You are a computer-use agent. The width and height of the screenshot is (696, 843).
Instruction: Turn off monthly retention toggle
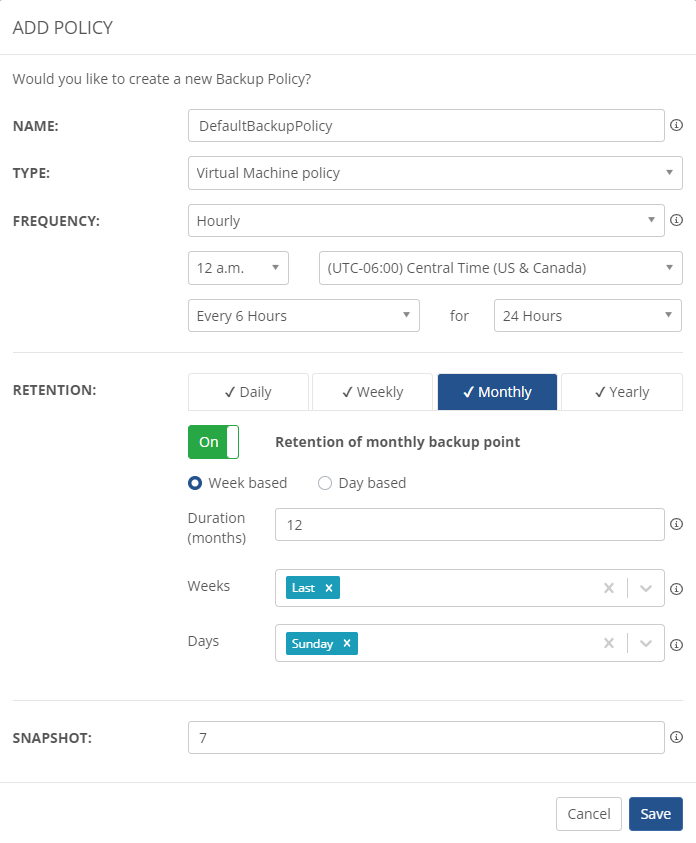pos(214,442)
